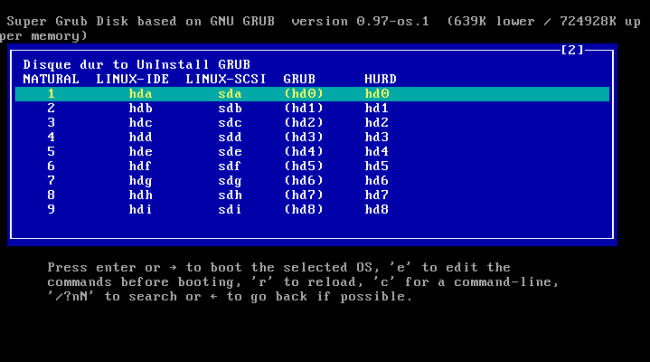Select disk 1 hda row
The width and height of the screenshot is (650, 362).
pos(312,94)
